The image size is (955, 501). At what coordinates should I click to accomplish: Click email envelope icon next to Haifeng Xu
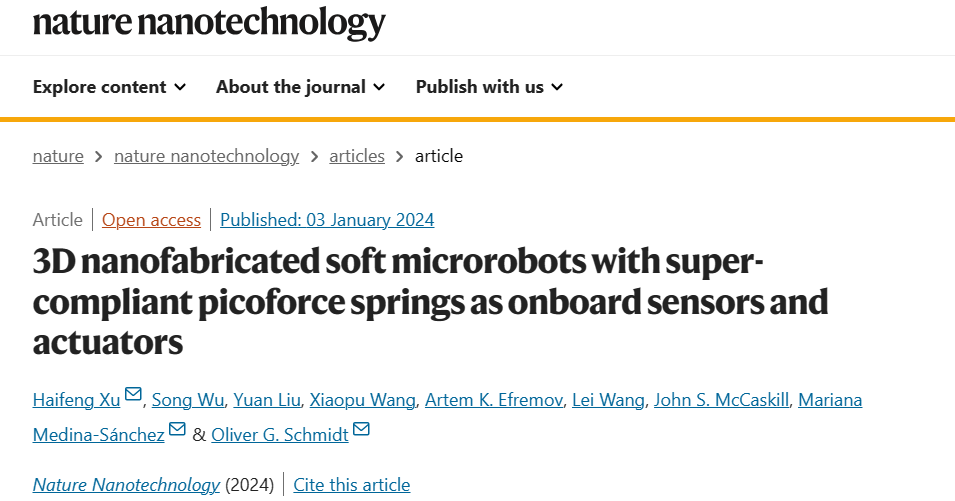pos(134,396)
